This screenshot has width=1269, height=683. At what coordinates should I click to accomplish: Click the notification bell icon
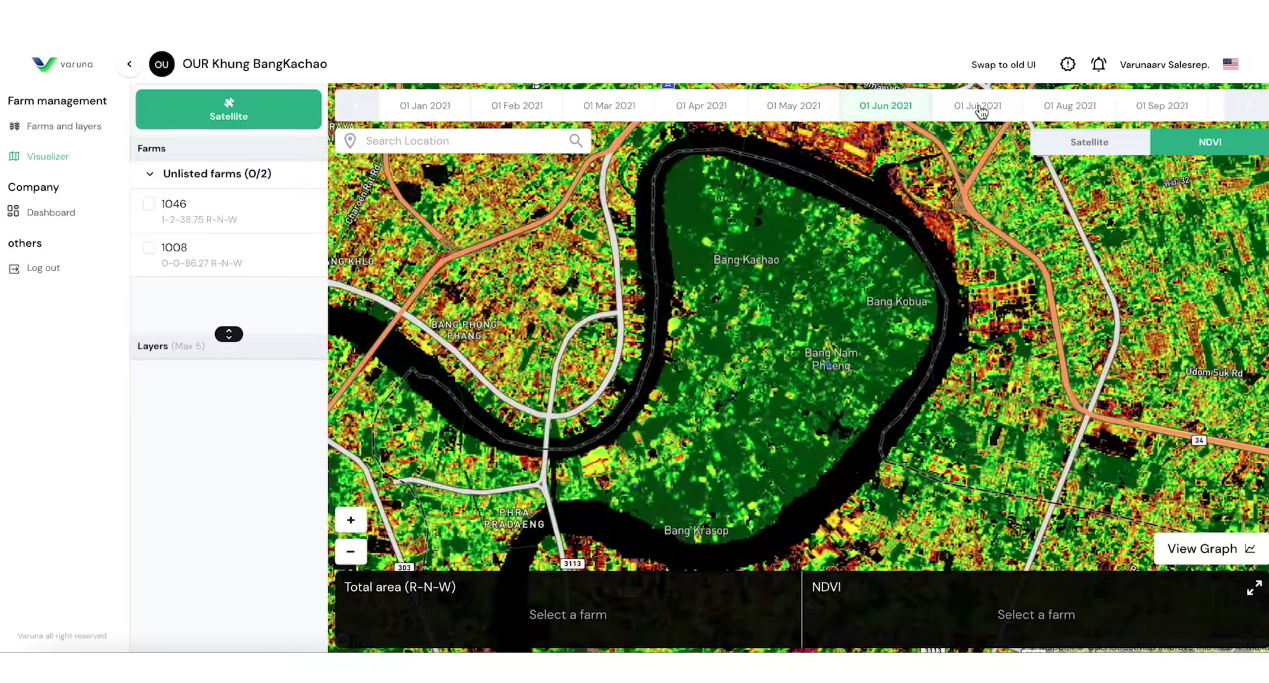pyautogui.click(x=1098, y=64)
